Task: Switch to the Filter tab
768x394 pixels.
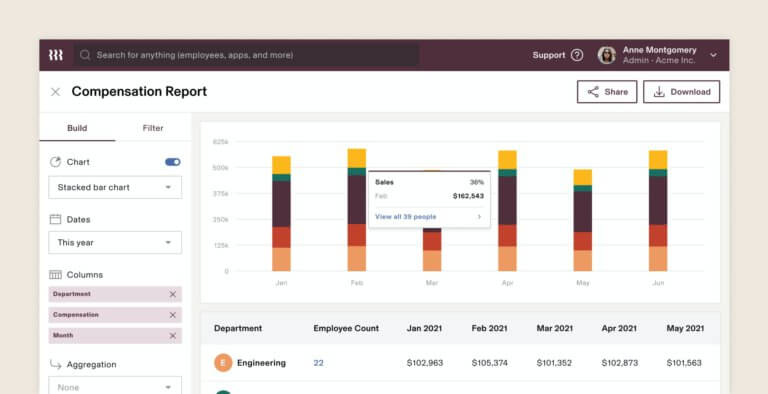Action: [153, 128]
